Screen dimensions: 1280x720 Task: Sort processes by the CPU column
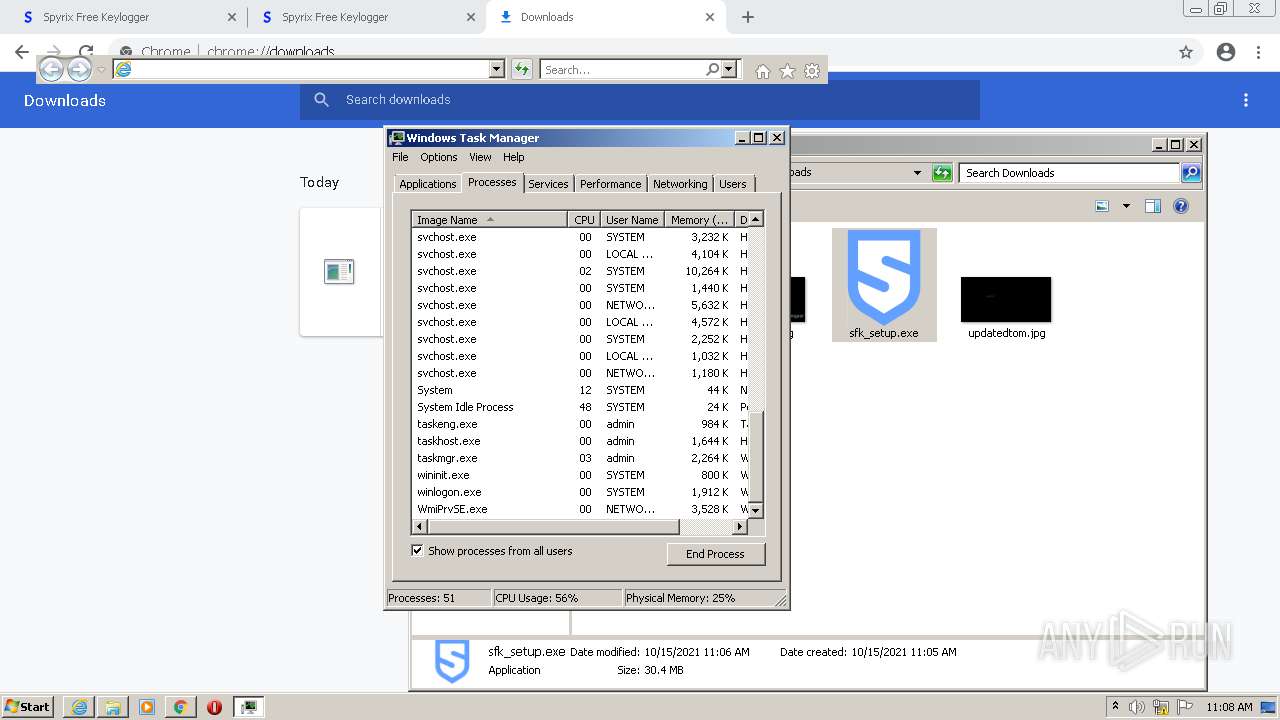point(584,219)
